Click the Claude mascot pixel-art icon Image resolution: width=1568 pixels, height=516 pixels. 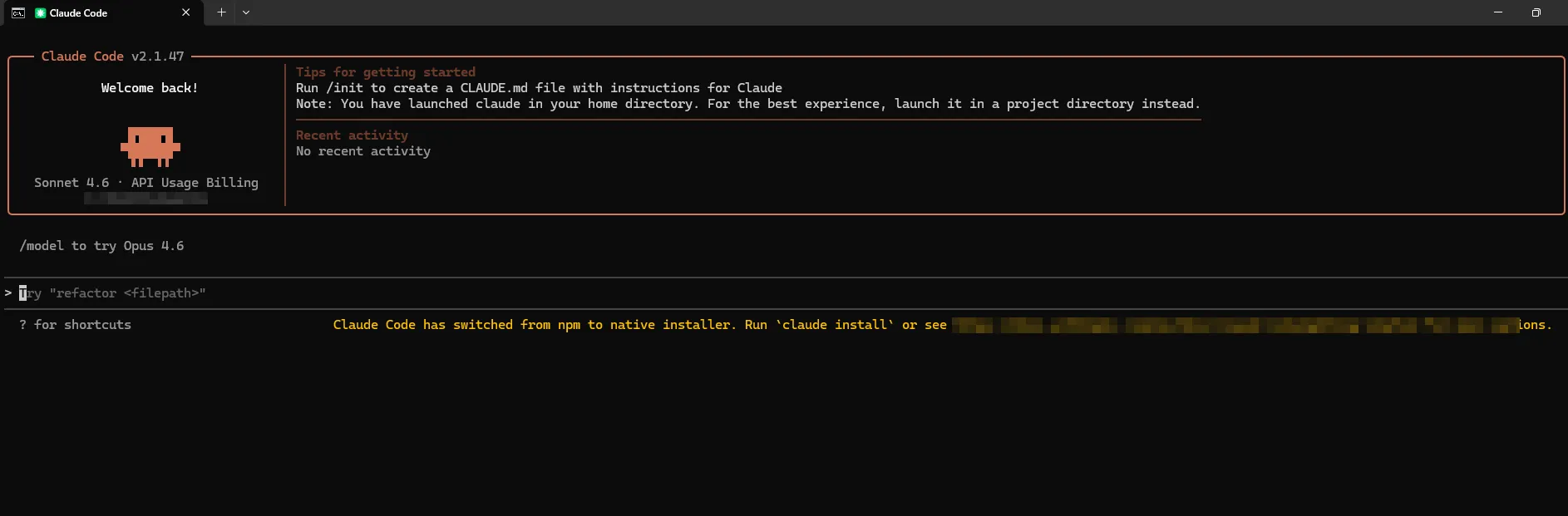click(x=150, y=147)
